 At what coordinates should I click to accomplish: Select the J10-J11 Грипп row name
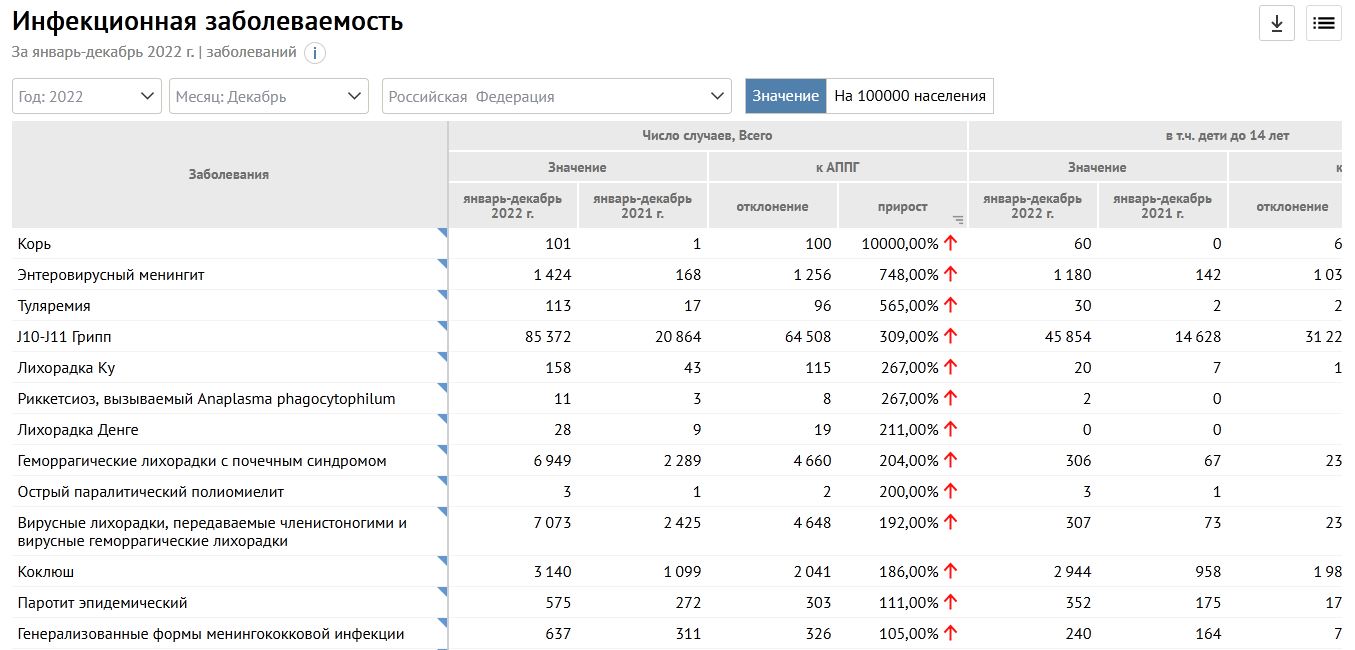(x=64, y=337)
